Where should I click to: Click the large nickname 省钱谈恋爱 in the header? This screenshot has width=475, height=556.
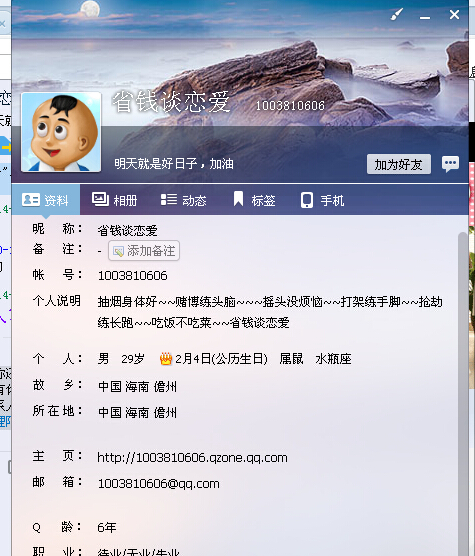pyautogui.click(x=171, y=102)
